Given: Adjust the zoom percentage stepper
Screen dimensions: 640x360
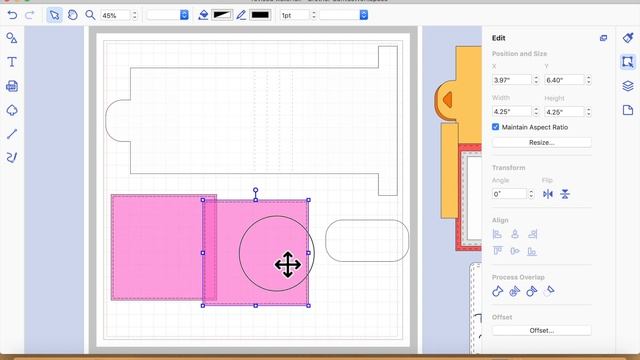Looking at the screenshot, I should tap(135, 15).
